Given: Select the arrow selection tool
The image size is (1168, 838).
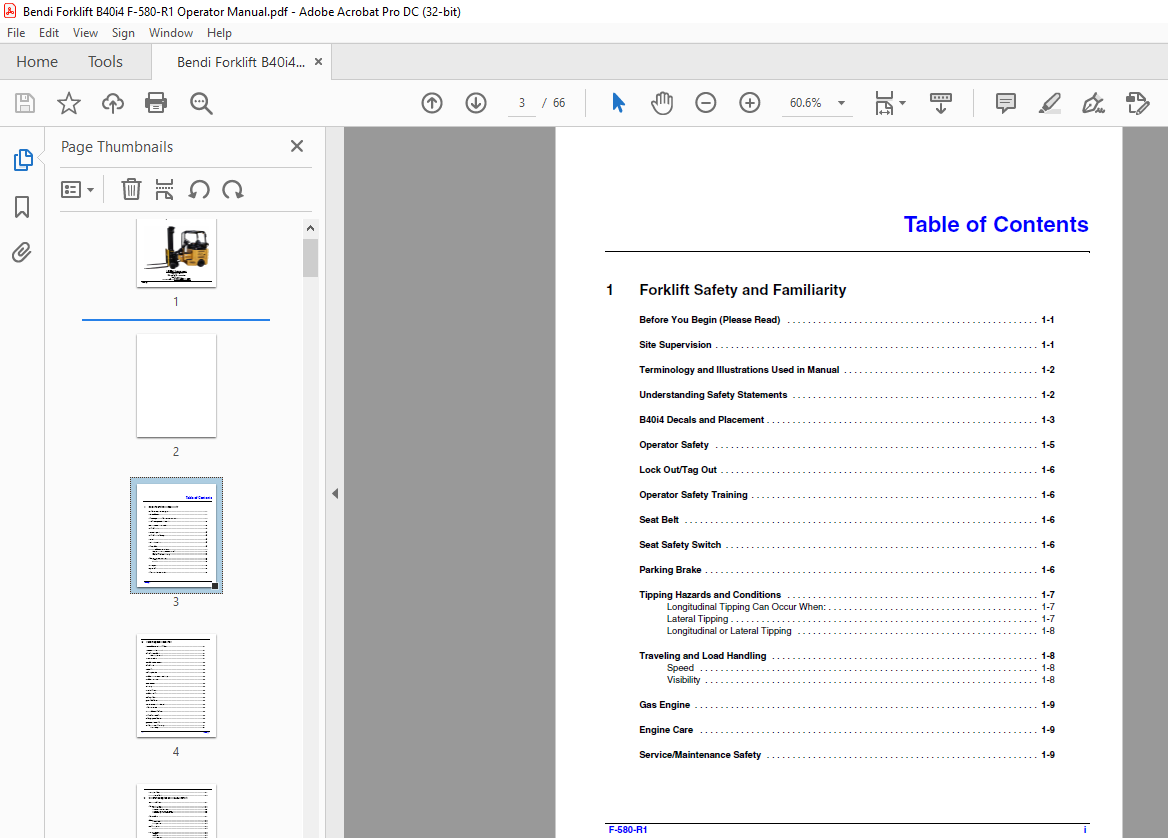Looking at the screenshot, I should (x=618, y=103).
